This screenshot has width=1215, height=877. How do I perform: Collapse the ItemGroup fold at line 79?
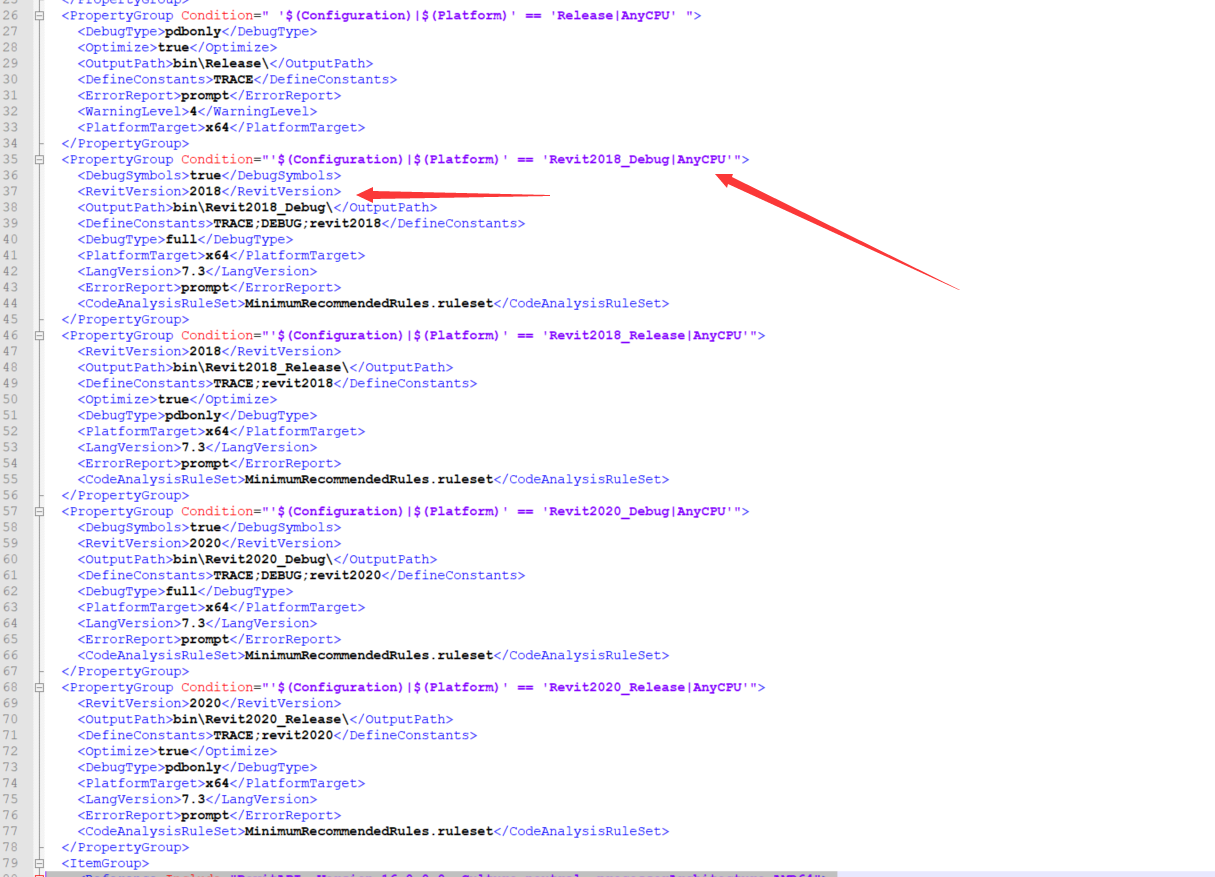click(x=39, y=864)
